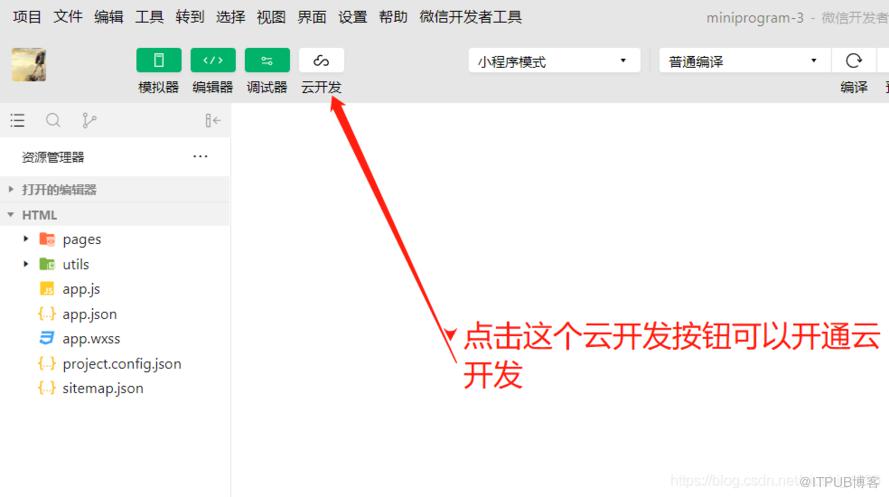Click the app.wxss stylesheet icon

click(x=47, y=338)
